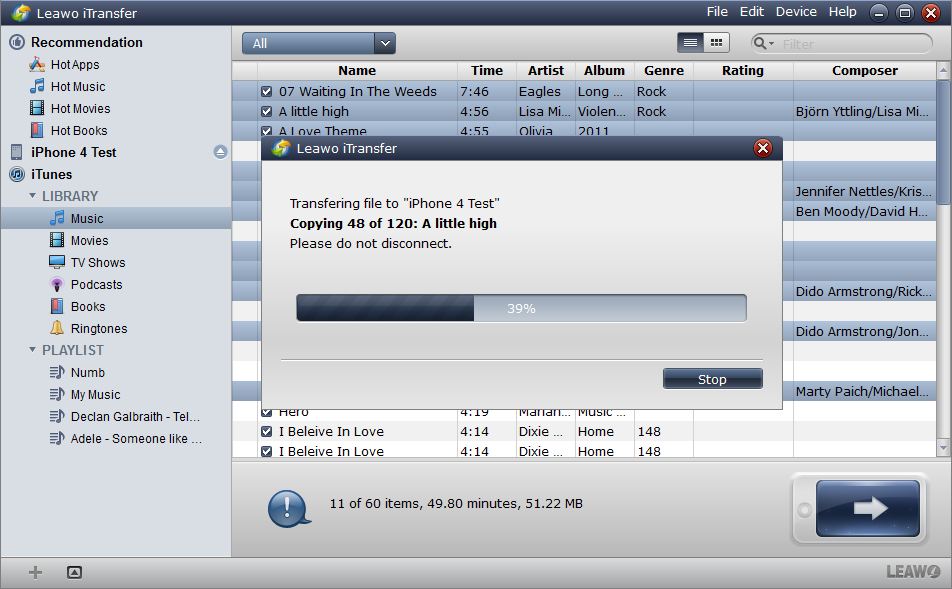Click the blue transfer arrow button
Screen dimensions: 952x589
pyautogui.click(x=868, y=508)
